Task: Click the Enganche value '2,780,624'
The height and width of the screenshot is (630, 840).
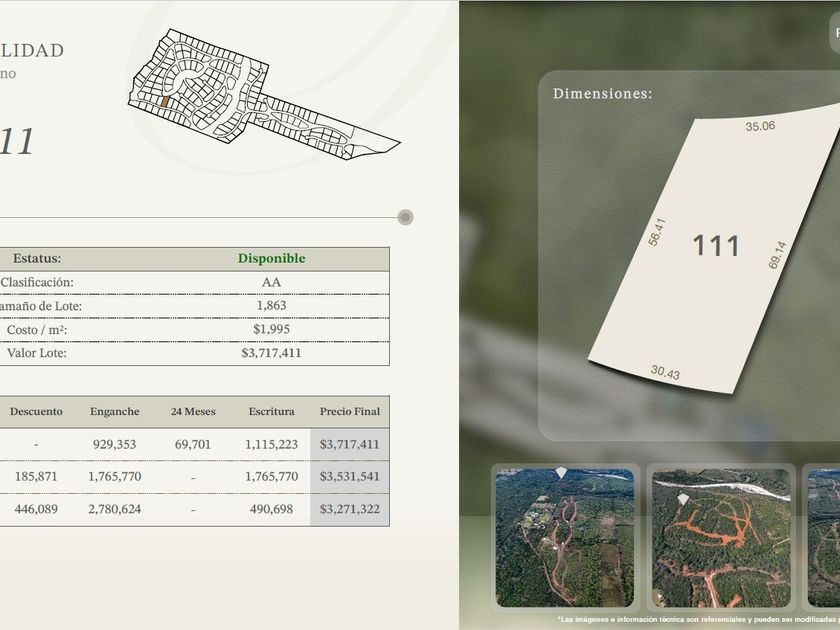Action: 115,509
